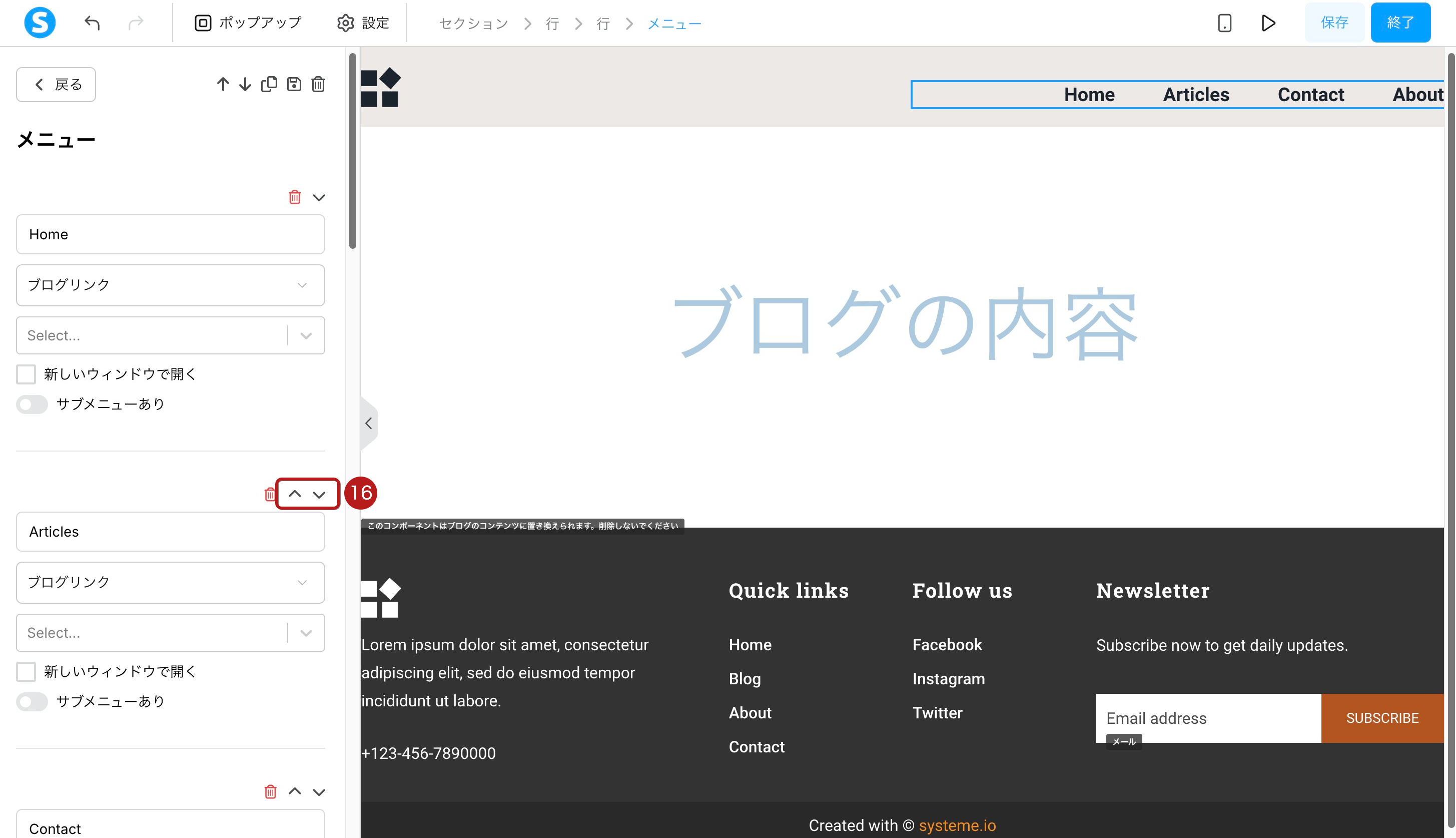Open Select... dropdown under Articles
This screenshot has height=838, width=1456.
(170, 633)
